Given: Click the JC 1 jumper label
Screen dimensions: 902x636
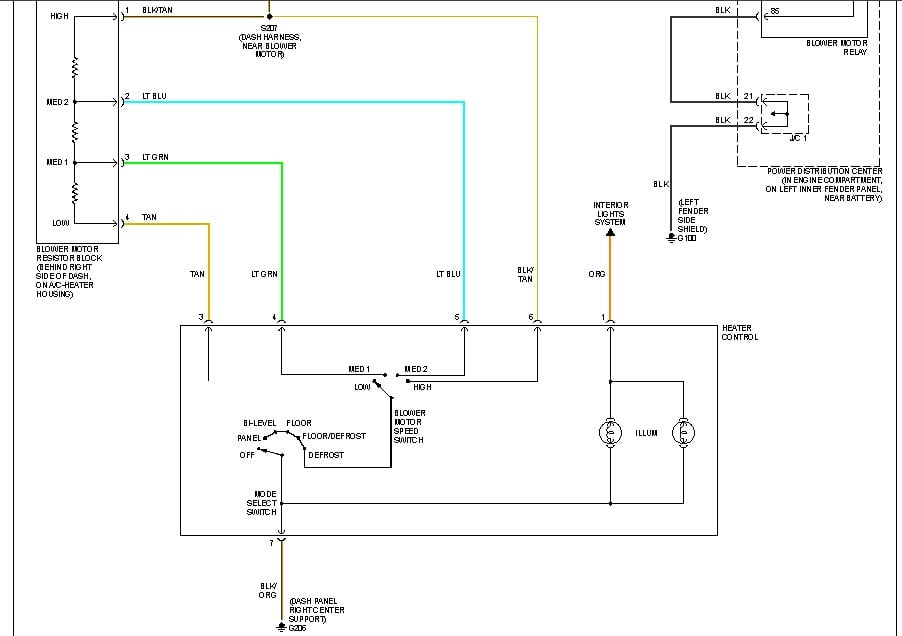Looking at the screenshot, I should click(x=798, y=138).
